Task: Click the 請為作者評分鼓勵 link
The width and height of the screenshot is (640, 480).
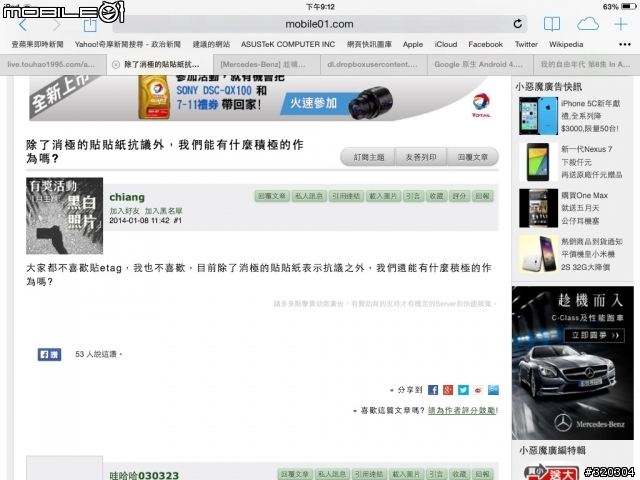Action: click(462, 411)
